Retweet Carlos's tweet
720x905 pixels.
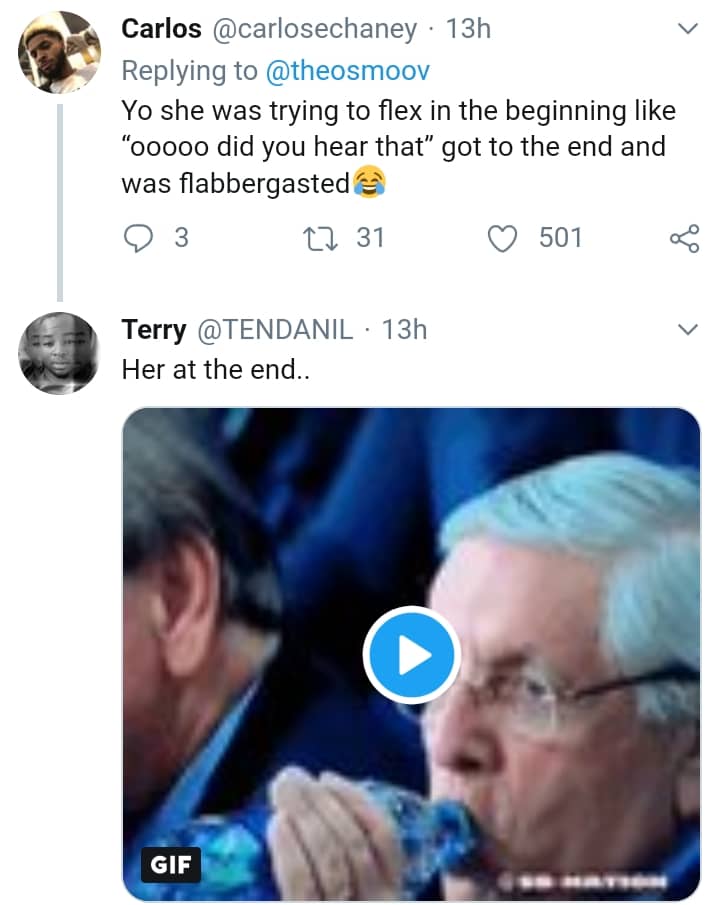[320, 238]
